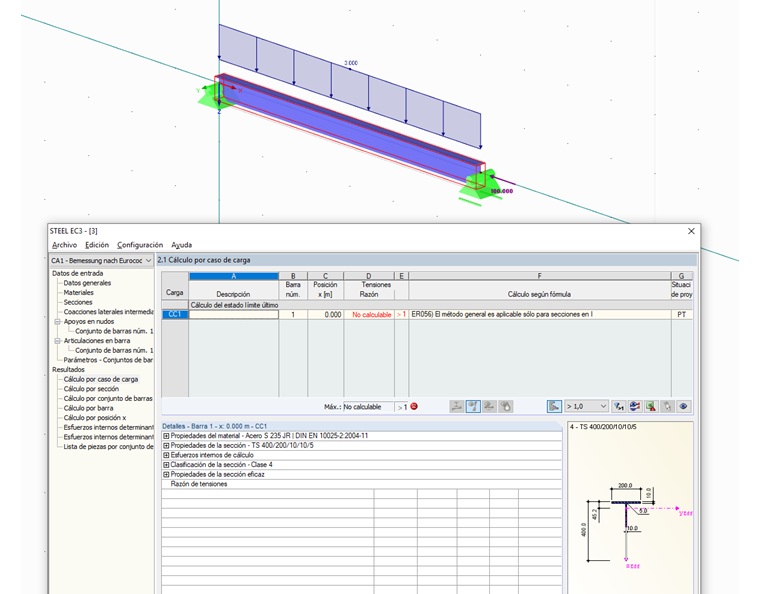Screen dimensions: 760x594
Task: Select Secciones in the navigation tree
Action: pyautogui.click(x=78, y=302)
